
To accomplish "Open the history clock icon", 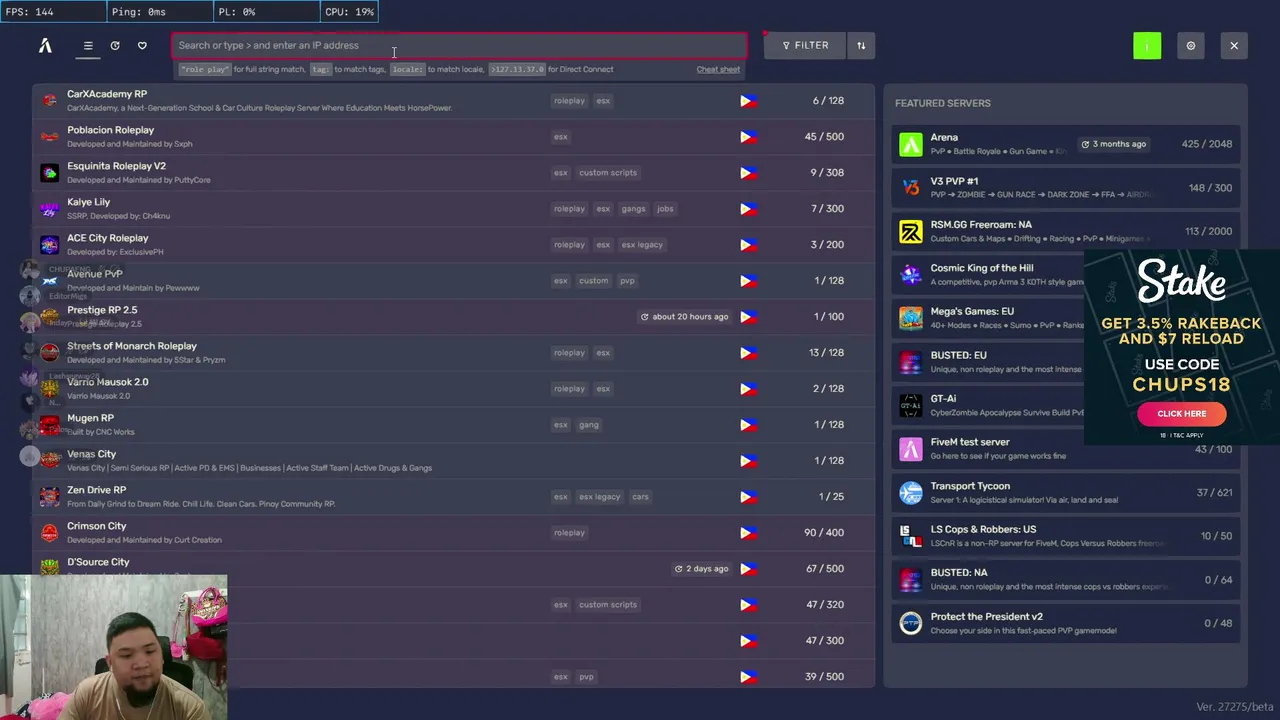I will click(x=115, y=45).
